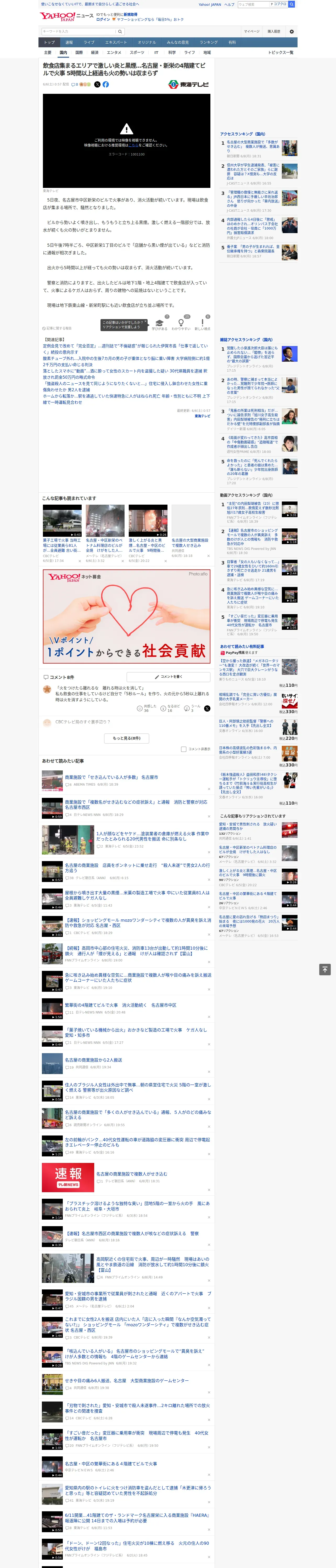336x1568 pixels.
Task: Click the コメントを書く button
Action: pyautogui.click(x=169, y=676)
